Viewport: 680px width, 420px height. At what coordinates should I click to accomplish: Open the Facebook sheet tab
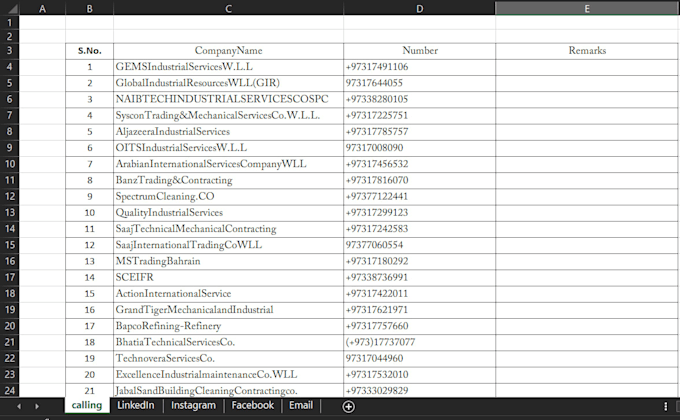[x=252, y=405]
